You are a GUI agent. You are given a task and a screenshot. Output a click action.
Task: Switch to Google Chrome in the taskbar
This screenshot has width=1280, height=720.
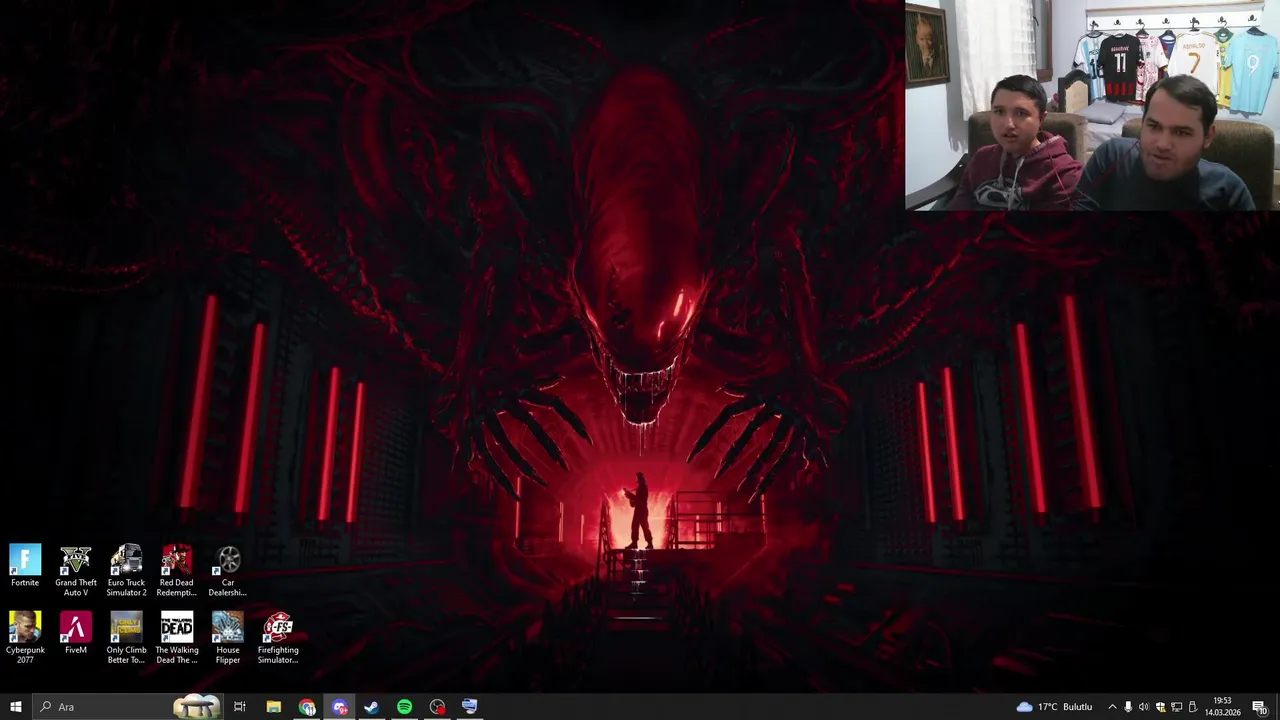tap(307, 707)
